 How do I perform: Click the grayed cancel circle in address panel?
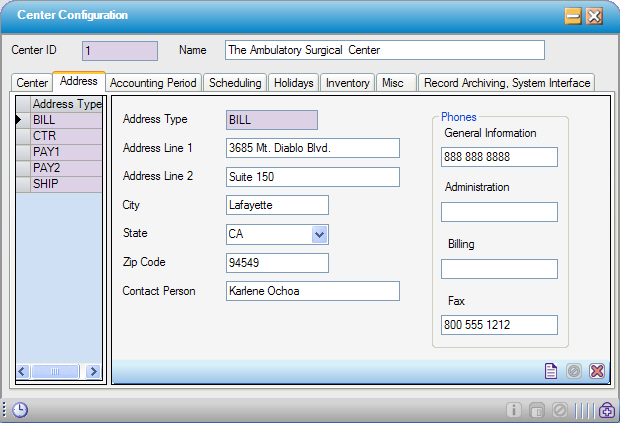[574, 371]
